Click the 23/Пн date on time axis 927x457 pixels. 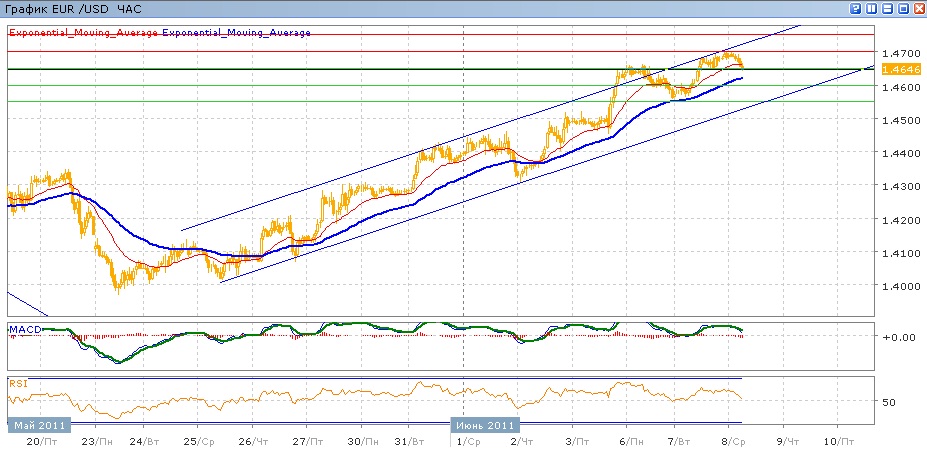[x=93, y=441]
